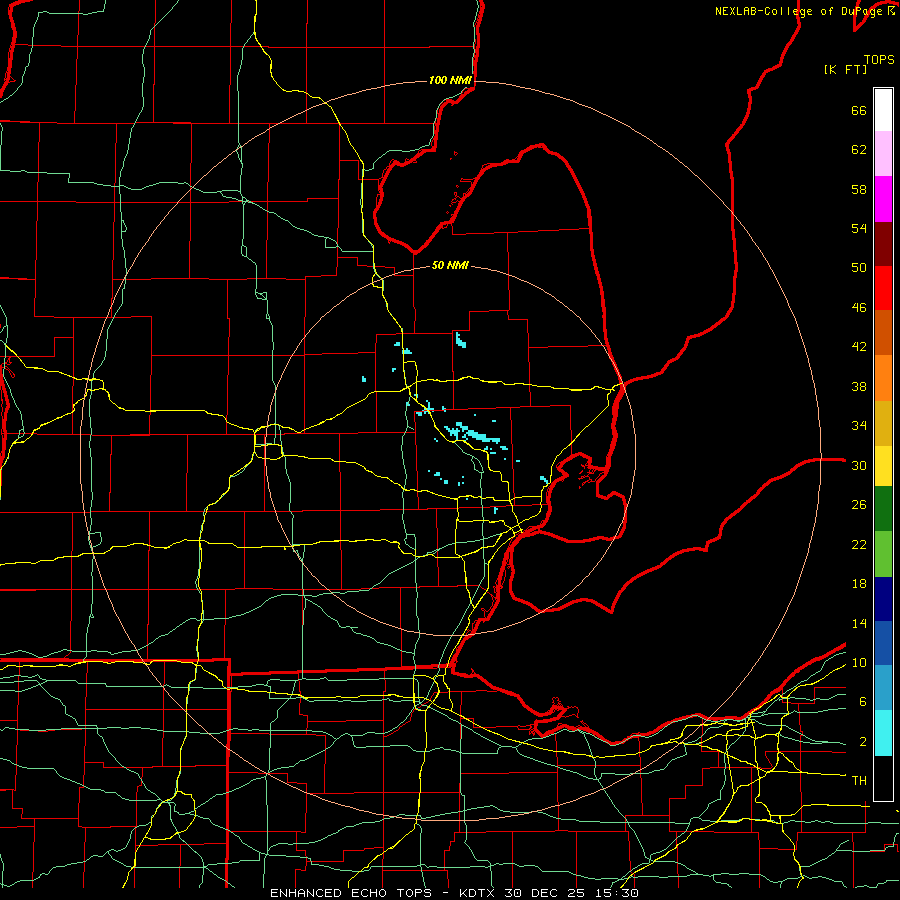Click the legend value 22

[x=859, y=544]
